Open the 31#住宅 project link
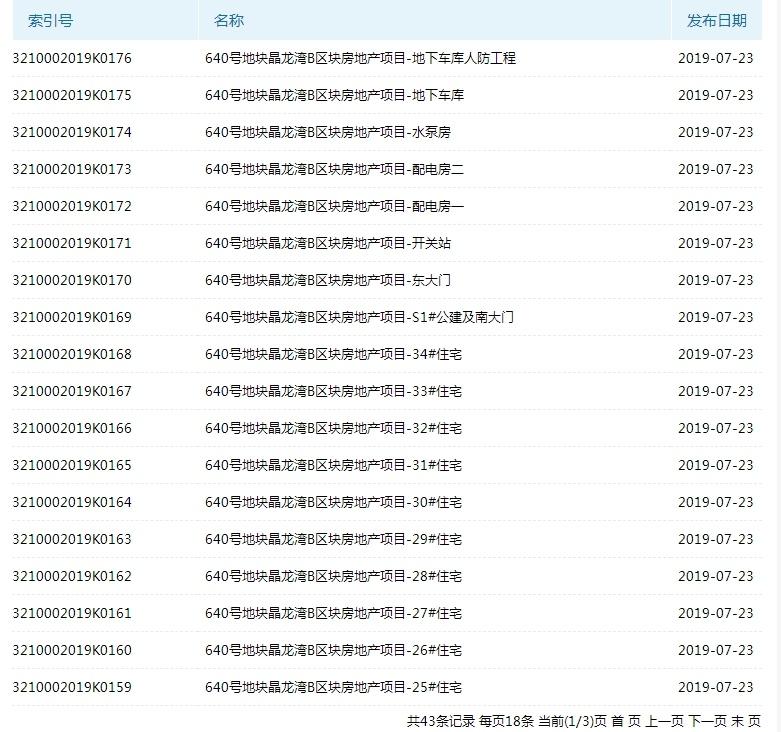This screenshot has width=781, height=732. coord(333,465)
